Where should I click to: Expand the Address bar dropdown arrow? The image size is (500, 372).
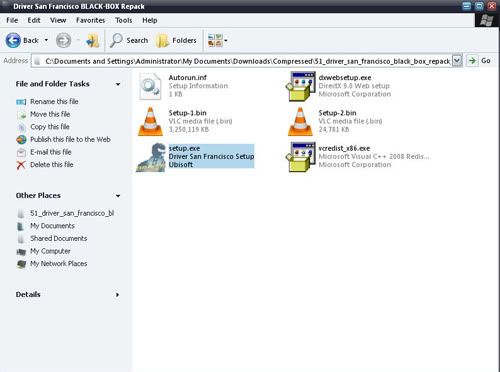[x=457, y=61]
